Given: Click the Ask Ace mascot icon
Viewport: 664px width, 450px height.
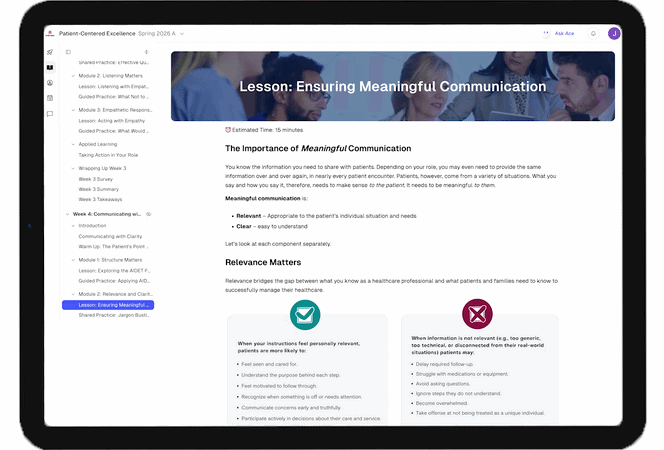Looking at the screenshot, I should (546, 33).
